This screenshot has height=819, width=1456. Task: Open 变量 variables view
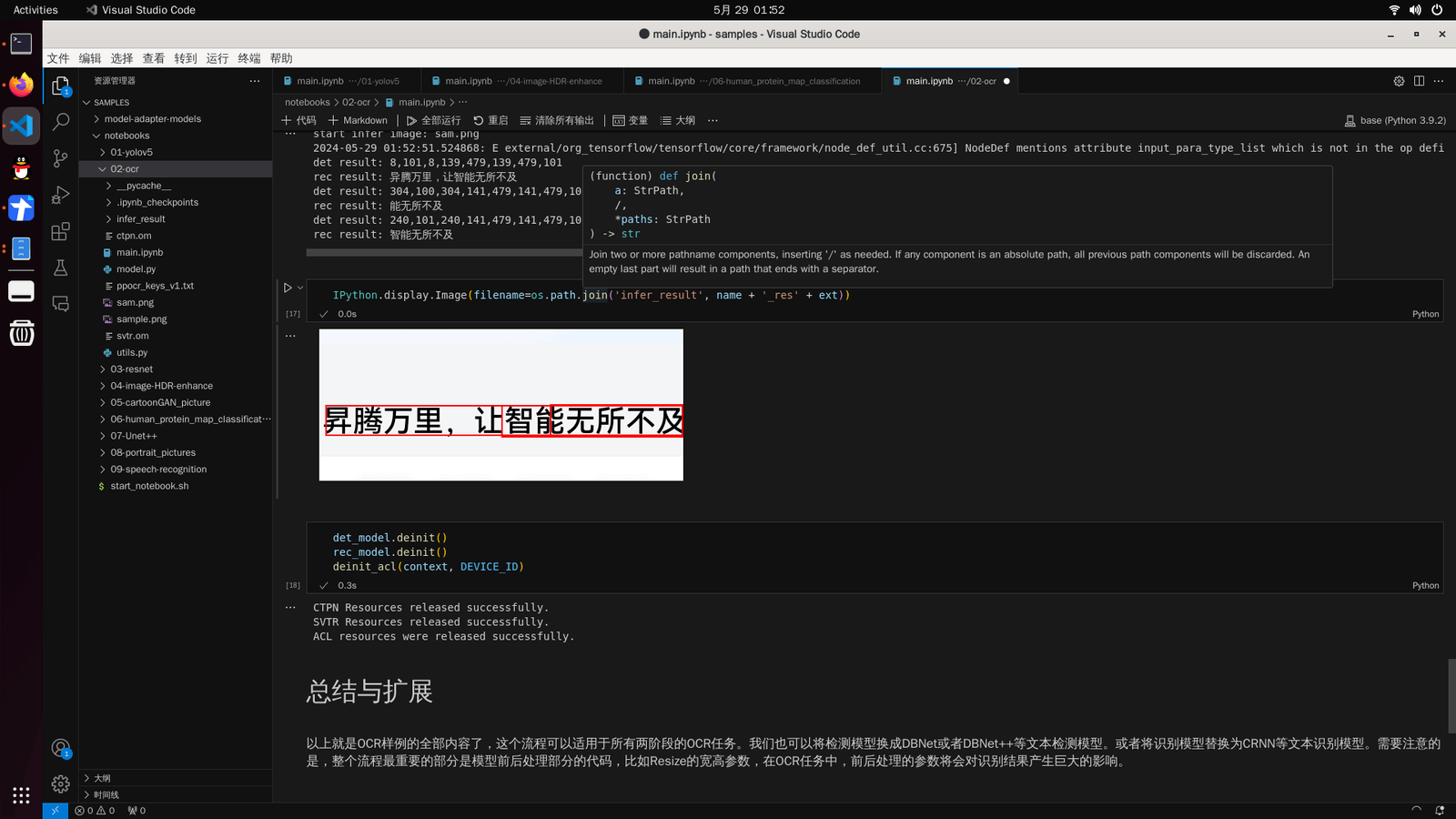[631, 120]
